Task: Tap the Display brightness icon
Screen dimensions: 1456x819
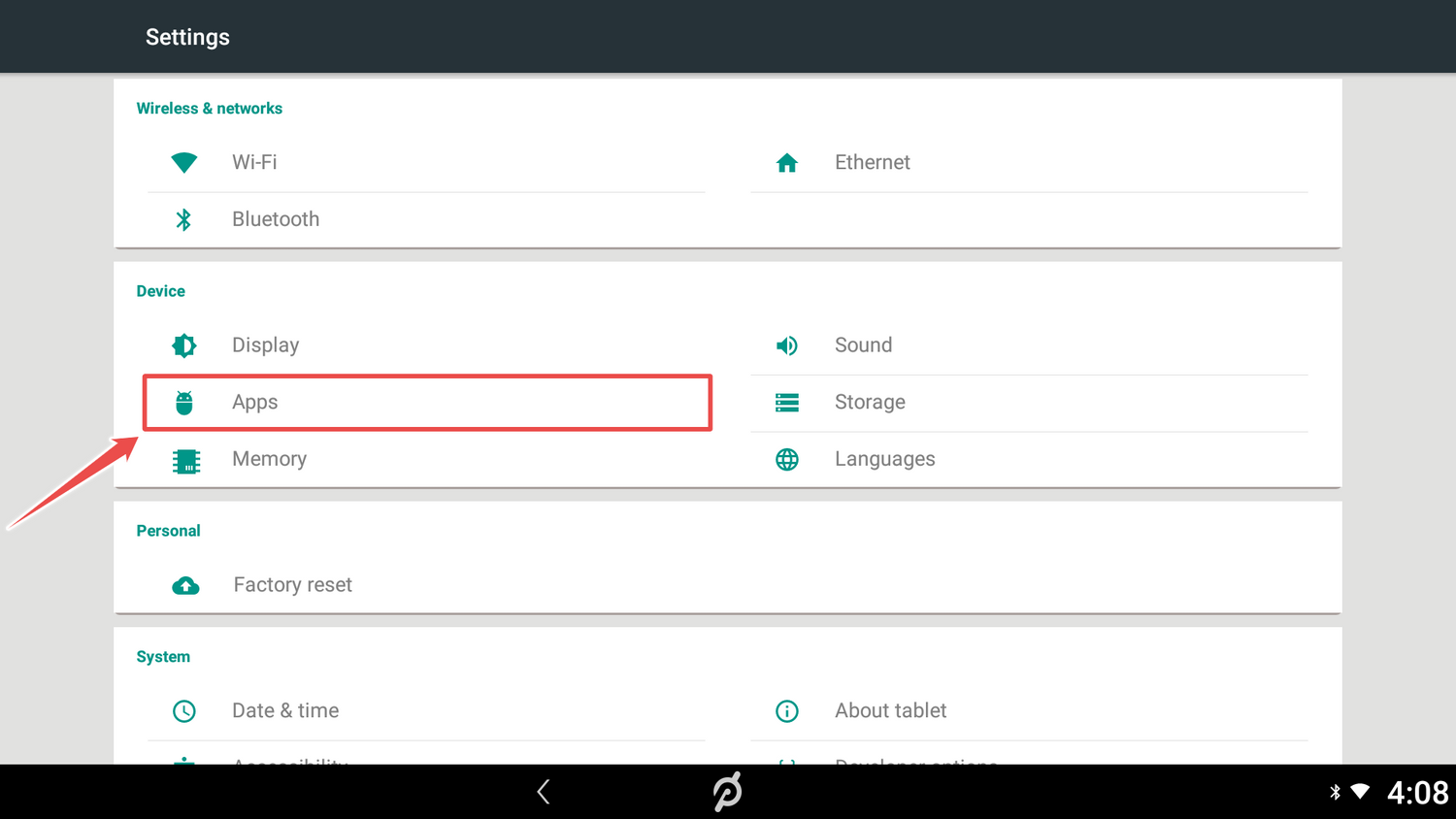Action: pos(183,345)
